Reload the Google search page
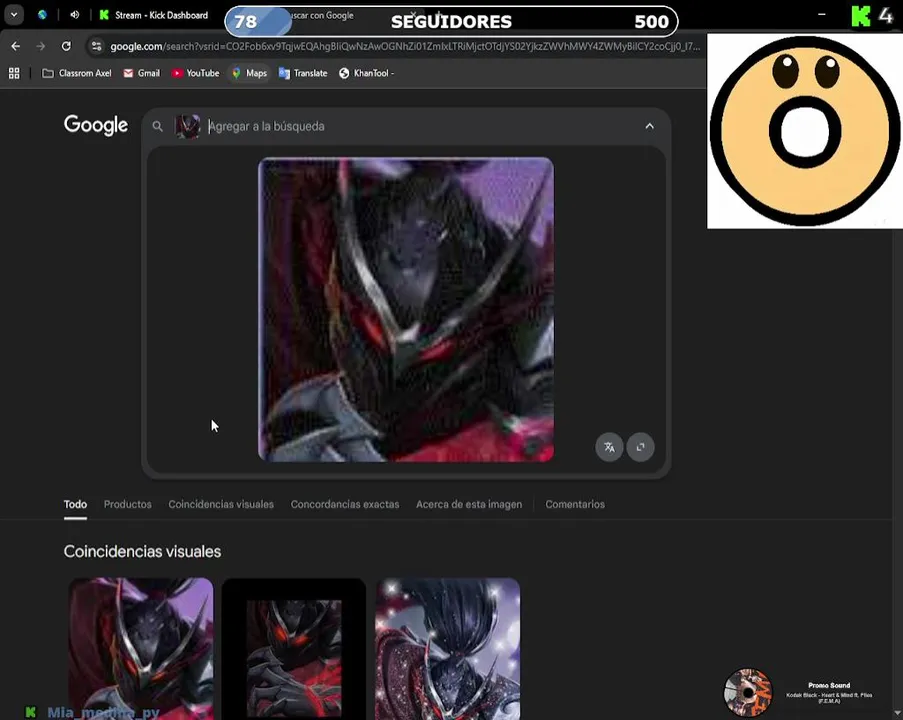Image resolution: width=903 pixels, height=720 pixels. 66,46
